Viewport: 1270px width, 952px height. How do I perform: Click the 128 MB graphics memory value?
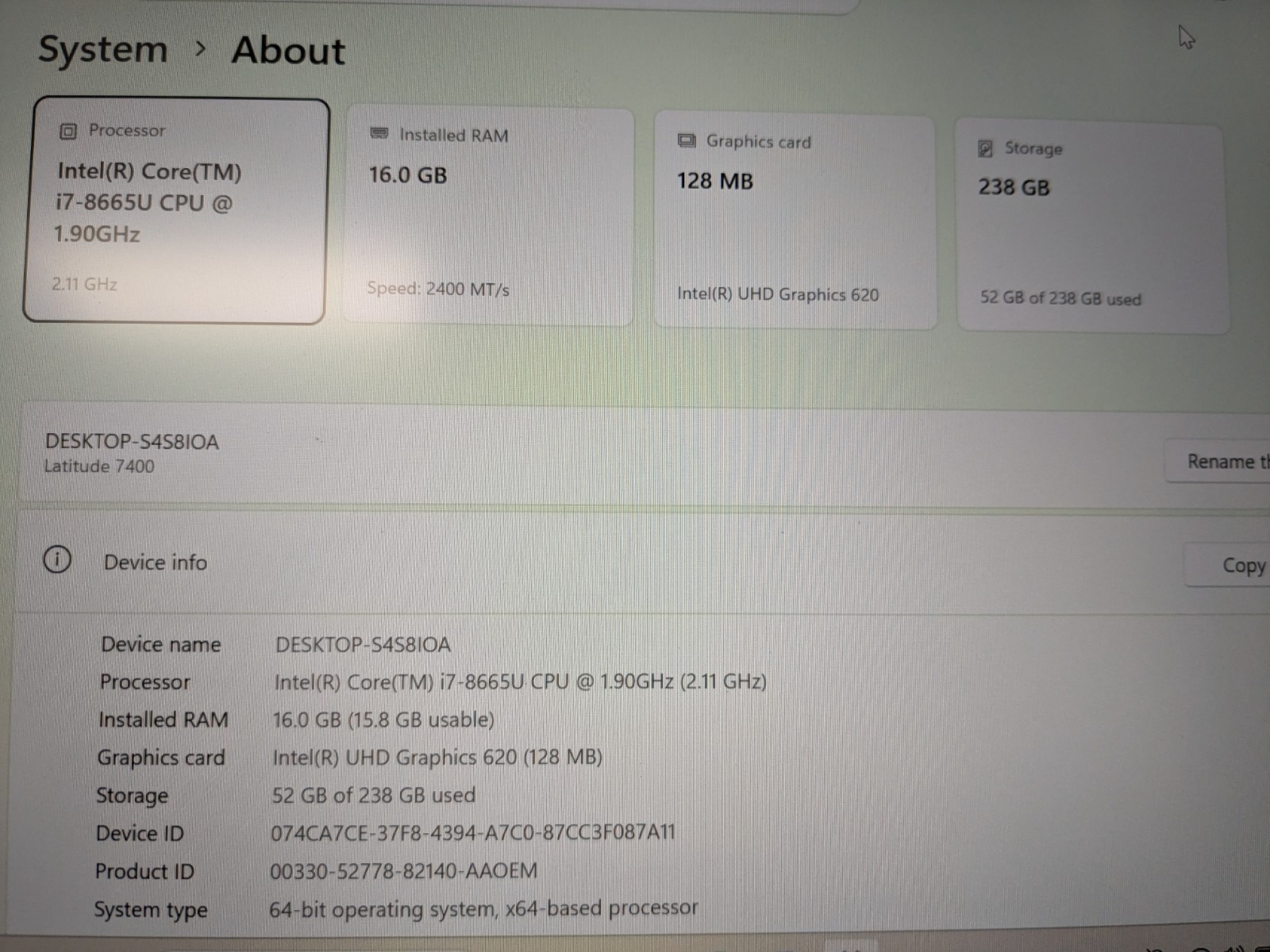click(x=715, y=182)
